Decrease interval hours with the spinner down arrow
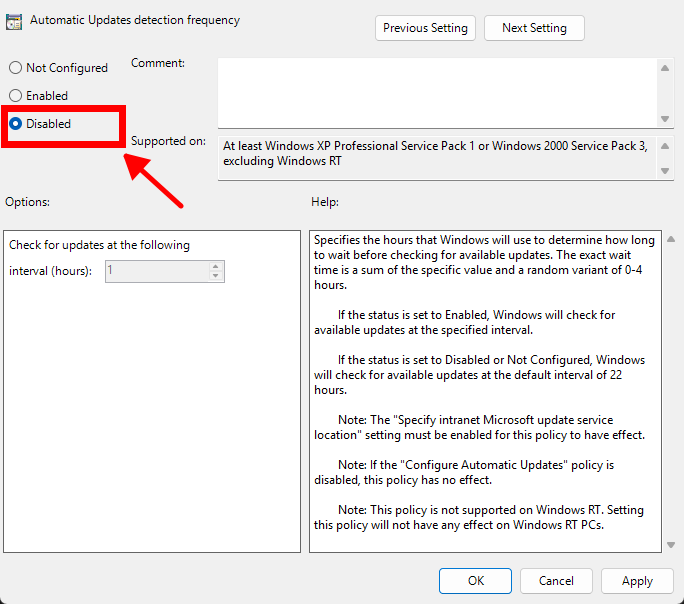Viewport: 684px width, 604px height. (215, 276)
